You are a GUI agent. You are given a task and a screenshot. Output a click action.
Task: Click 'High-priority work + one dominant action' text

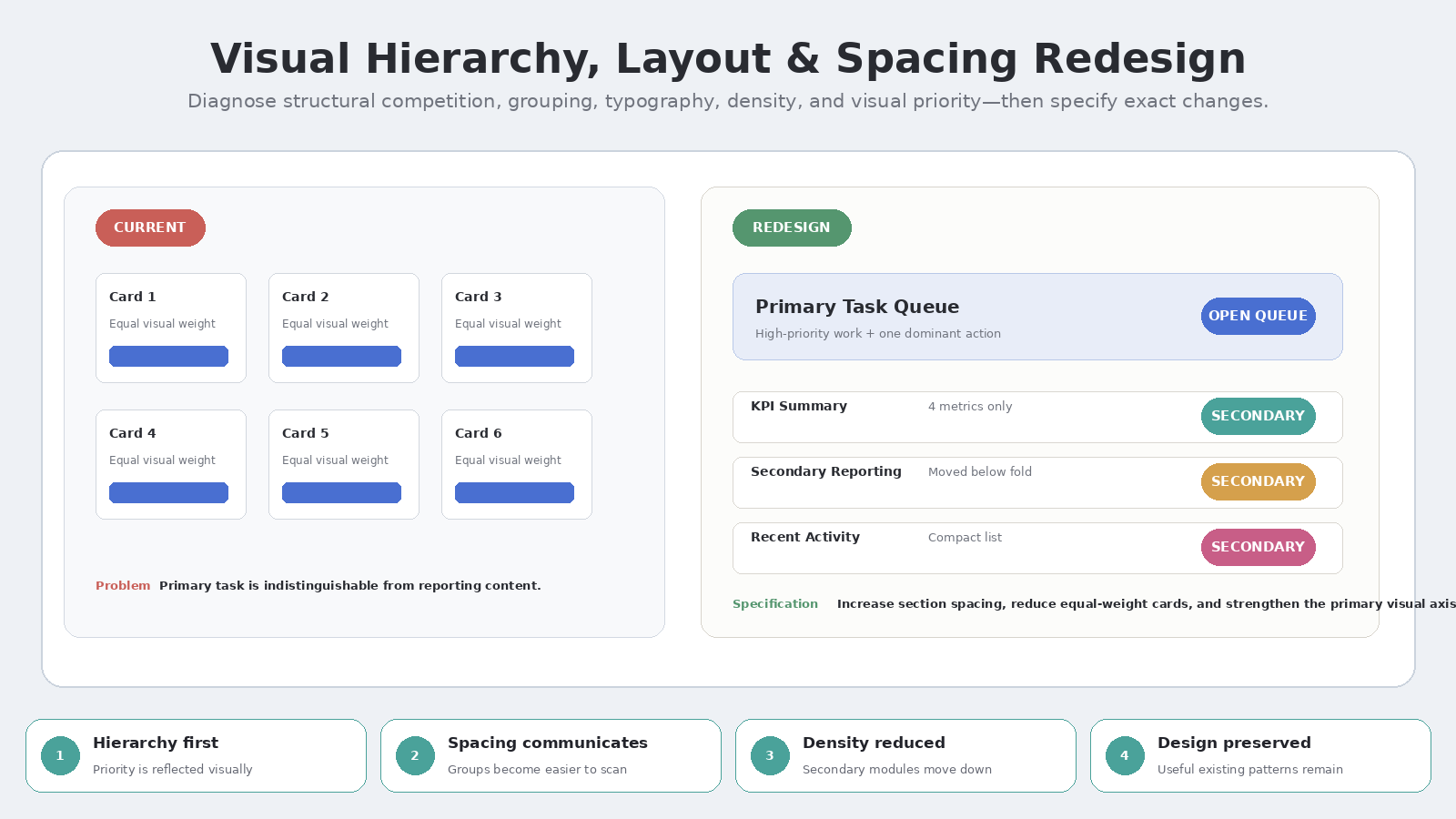point(878,334)
